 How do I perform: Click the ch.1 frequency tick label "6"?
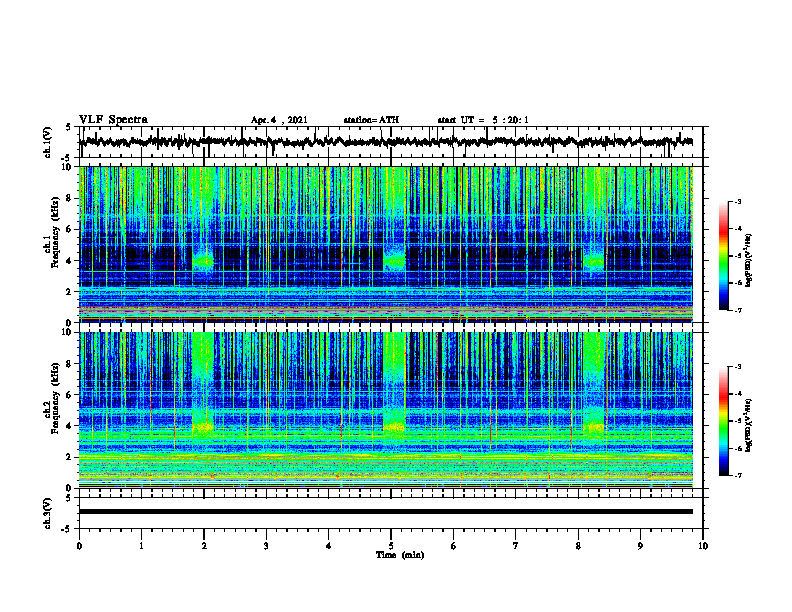click(69, 230)
